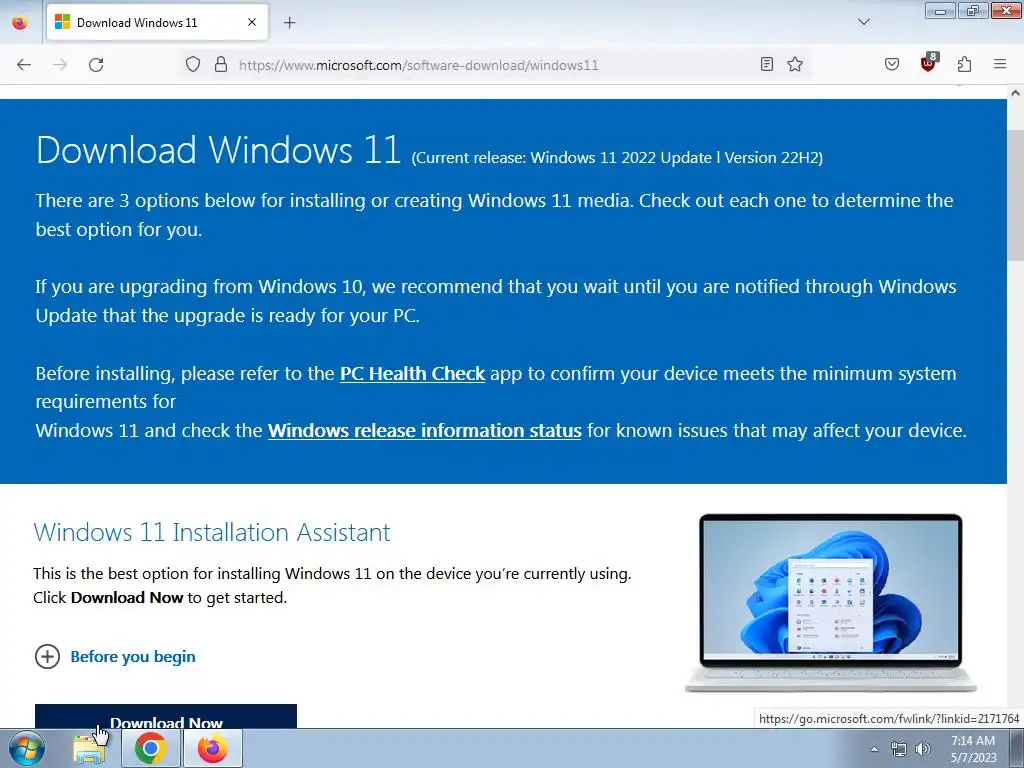Go back using browser back arrow
The width and height of the screenshot is (1024, 768).
24,65
